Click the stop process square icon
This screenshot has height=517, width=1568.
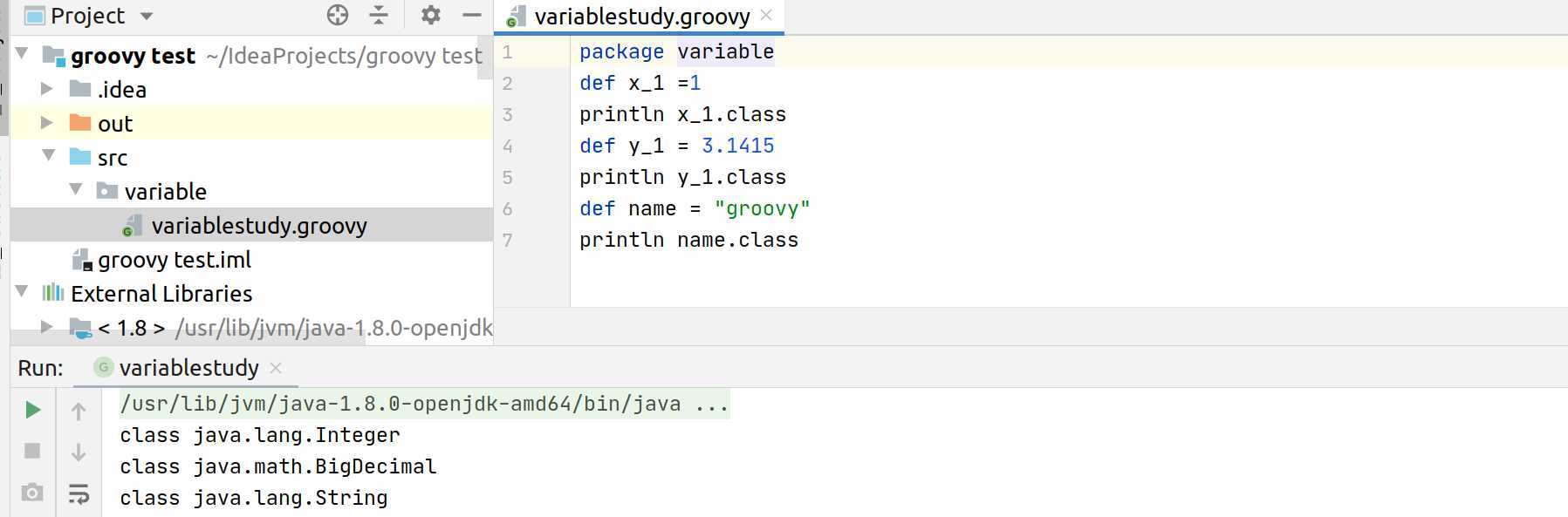[x=32, y=451]
